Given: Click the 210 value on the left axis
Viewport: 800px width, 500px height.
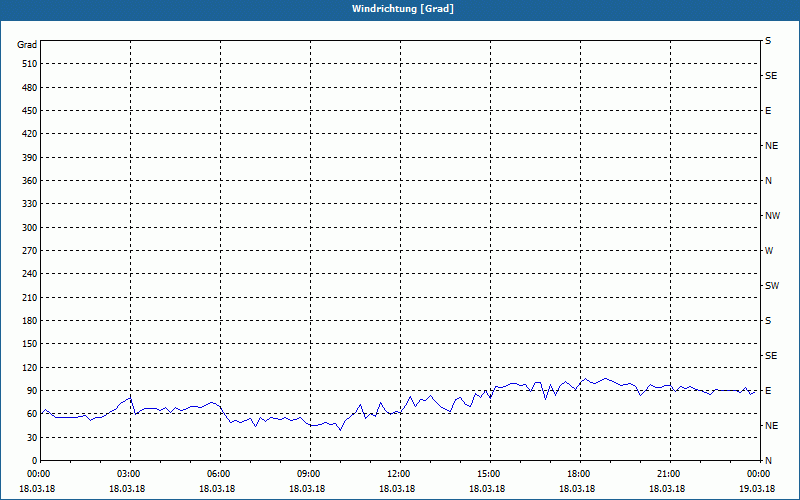Looking at the screenshot, I should click(x=30, y=297).
